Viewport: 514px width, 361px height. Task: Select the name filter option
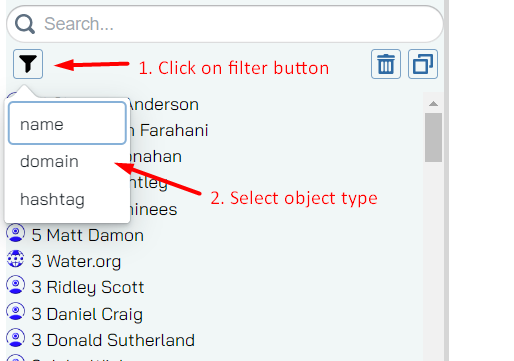point(67,123)
